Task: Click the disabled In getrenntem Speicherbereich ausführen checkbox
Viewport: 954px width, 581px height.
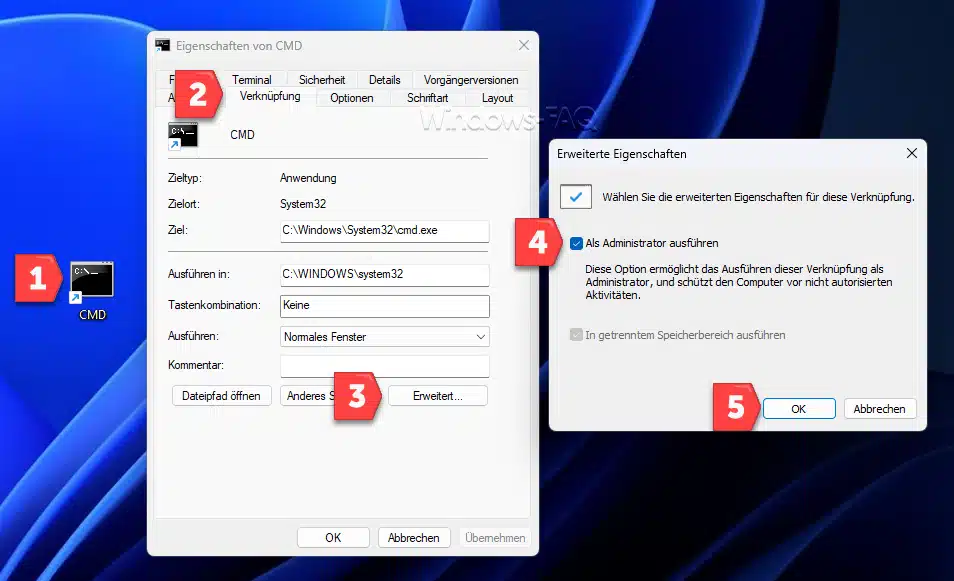Action: pos(576,335)
